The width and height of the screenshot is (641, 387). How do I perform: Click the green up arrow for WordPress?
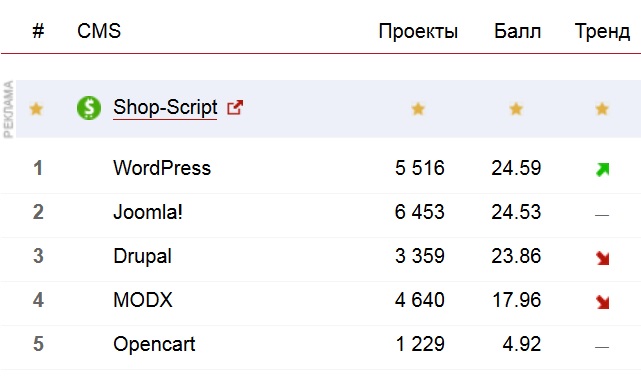(x=603, y=169)
